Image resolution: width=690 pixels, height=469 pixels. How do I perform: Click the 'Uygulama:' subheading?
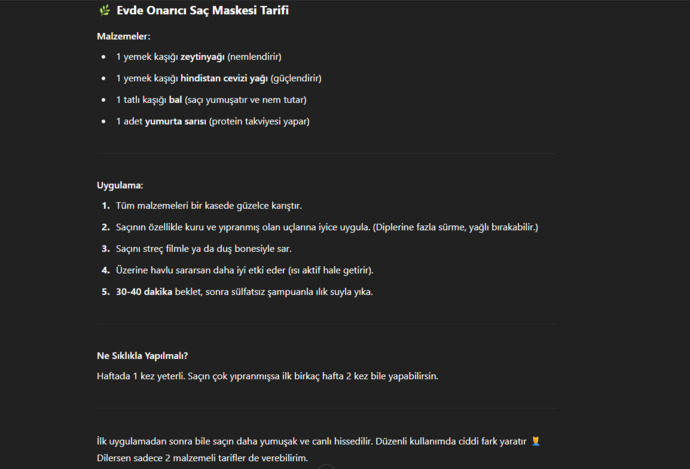tap(120, 185)
